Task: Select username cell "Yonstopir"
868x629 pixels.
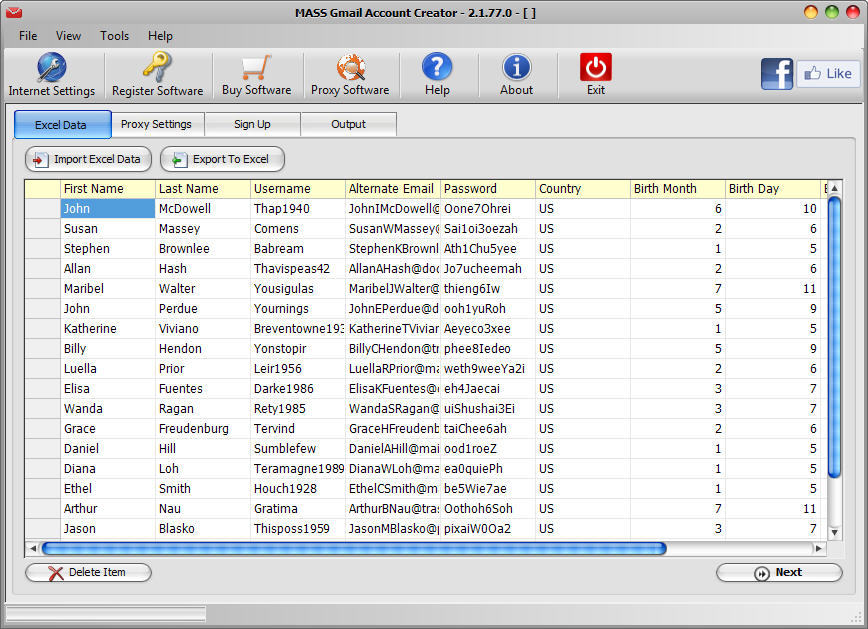Action: [298, 348]
